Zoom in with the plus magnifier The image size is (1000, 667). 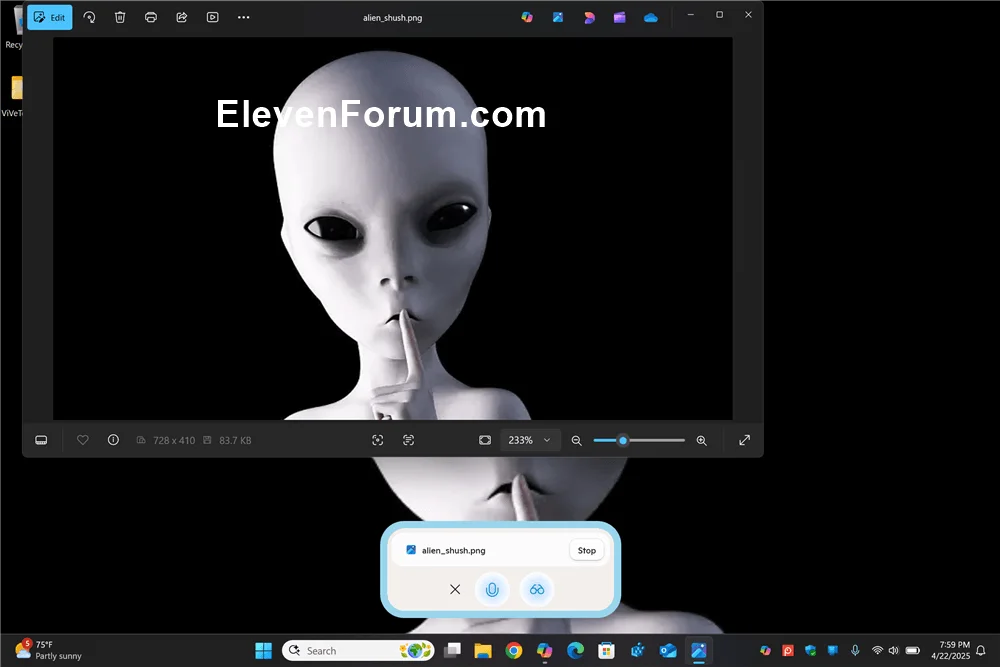702,441
